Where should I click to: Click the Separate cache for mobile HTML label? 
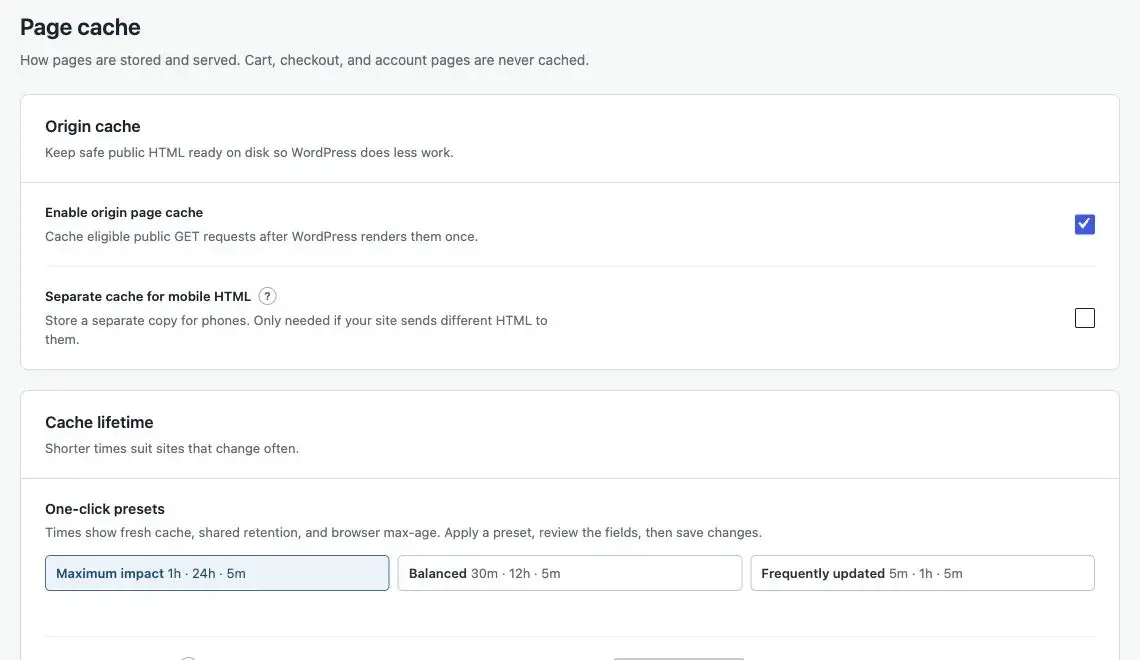click(x=148, y=296)
